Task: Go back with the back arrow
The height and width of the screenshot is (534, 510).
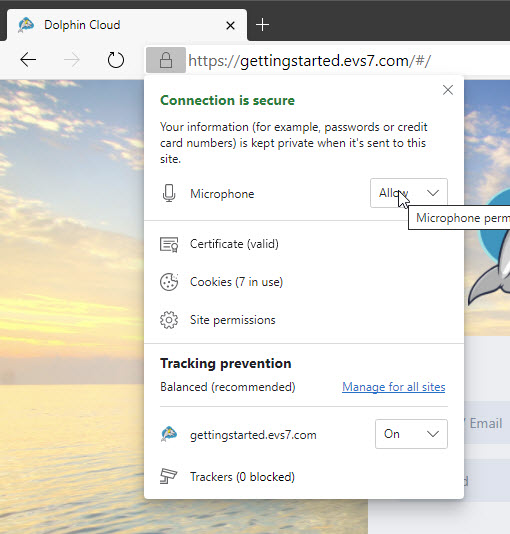Action: pyautogui.click(x=28, y=60)
